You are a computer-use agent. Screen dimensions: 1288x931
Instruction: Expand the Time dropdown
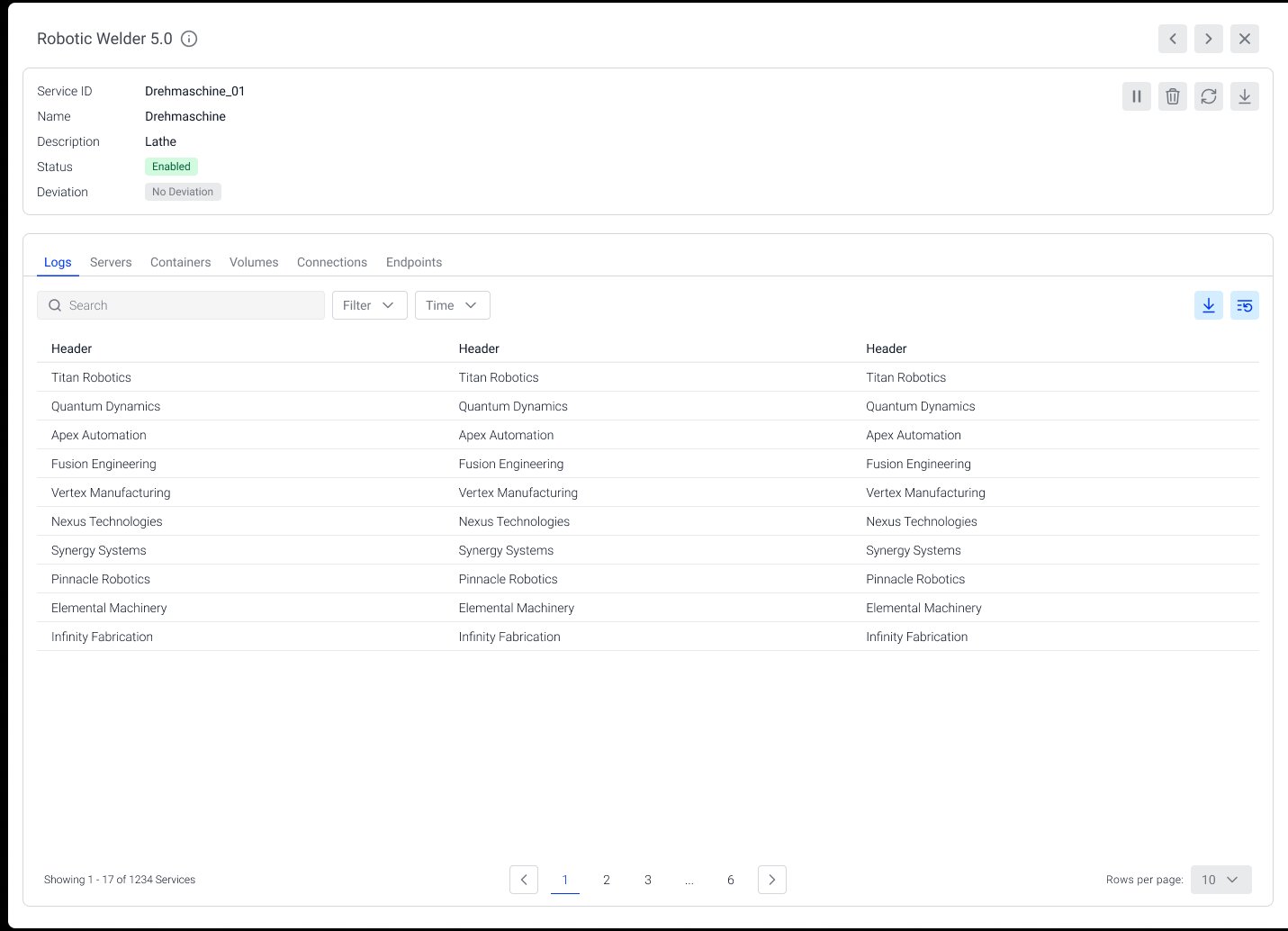coord(452,305)
